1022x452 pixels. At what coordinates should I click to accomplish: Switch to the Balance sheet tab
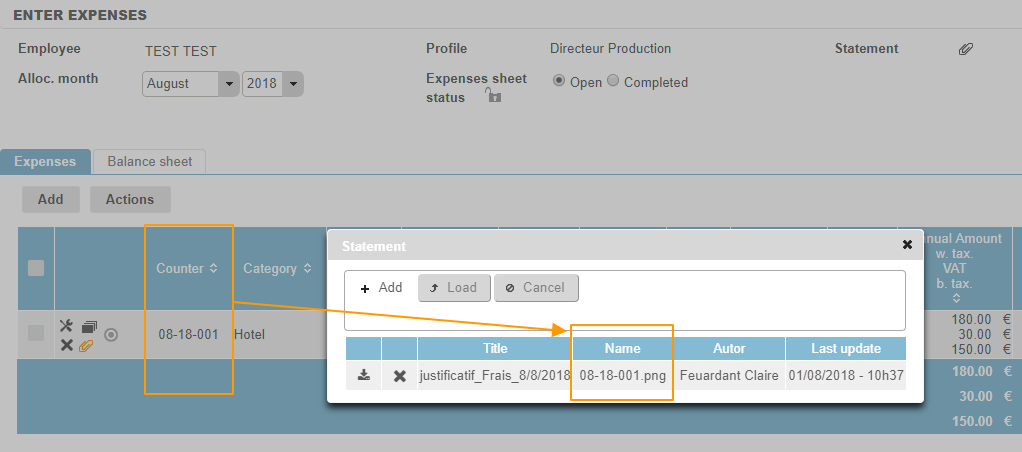(149, 161)
